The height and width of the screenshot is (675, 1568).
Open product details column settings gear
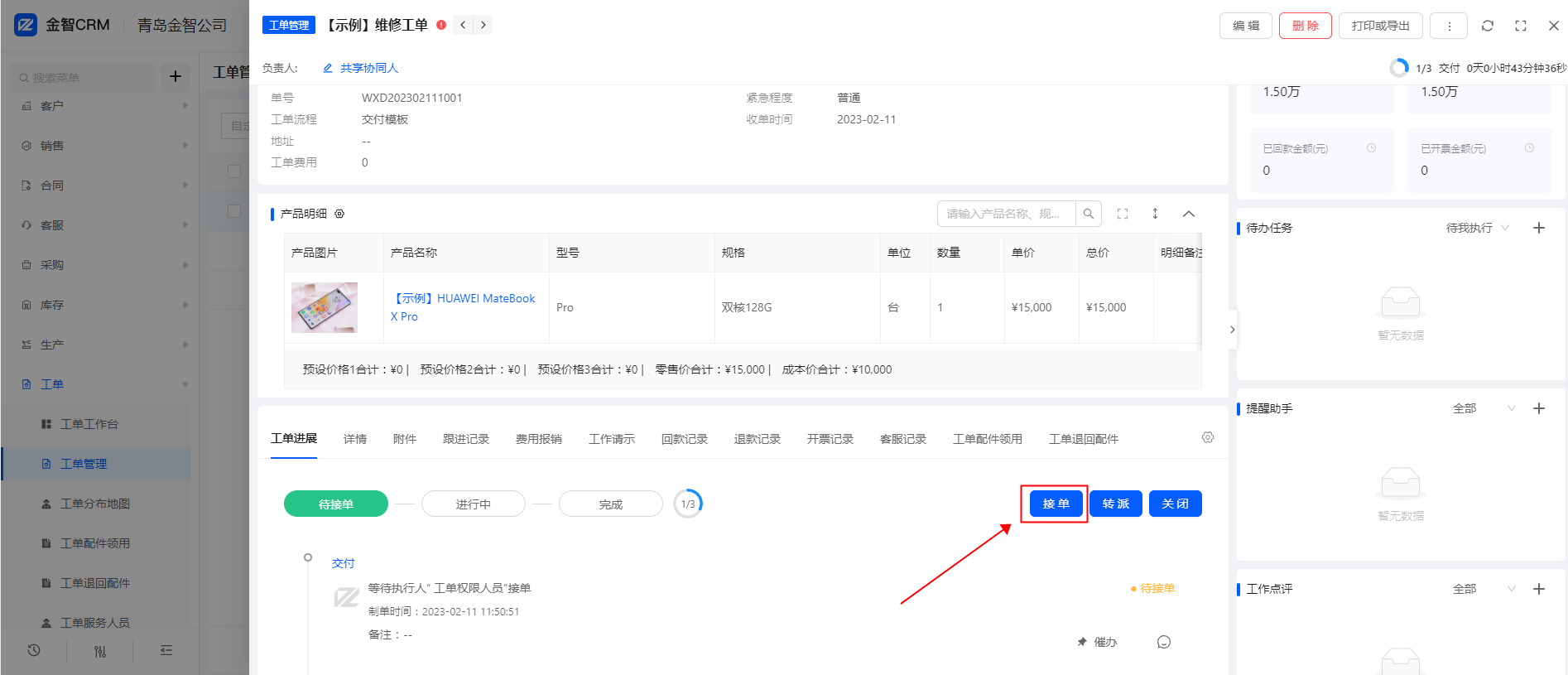339,214
